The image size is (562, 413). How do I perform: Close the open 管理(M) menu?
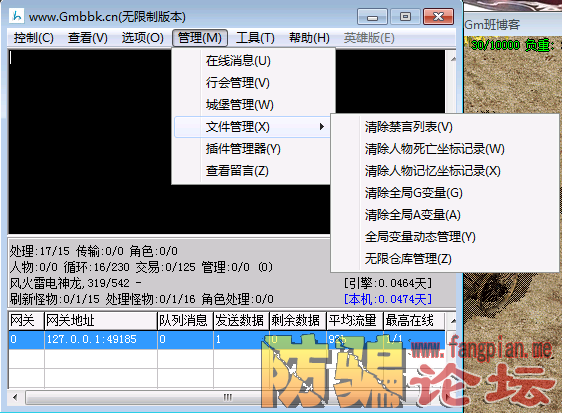pyautogui.click(x=200, y=38)
